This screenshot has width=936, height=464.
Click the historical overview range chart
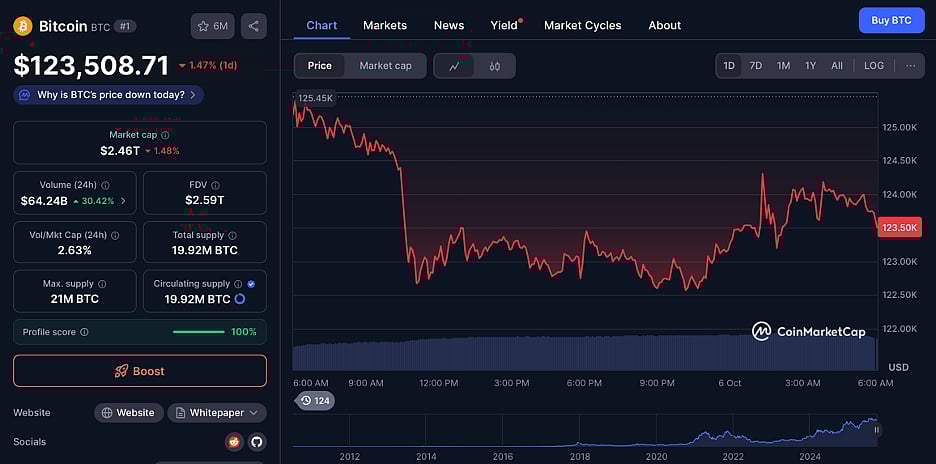click(x=585, y=431)
